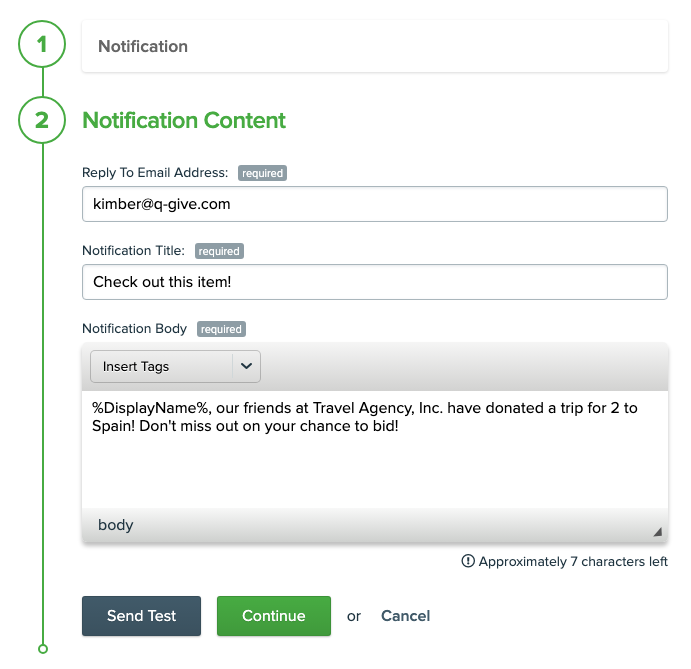Click the green Continue button
This screenshot has width=691, height=669.
pyautogui.click(x=273, y=616)
